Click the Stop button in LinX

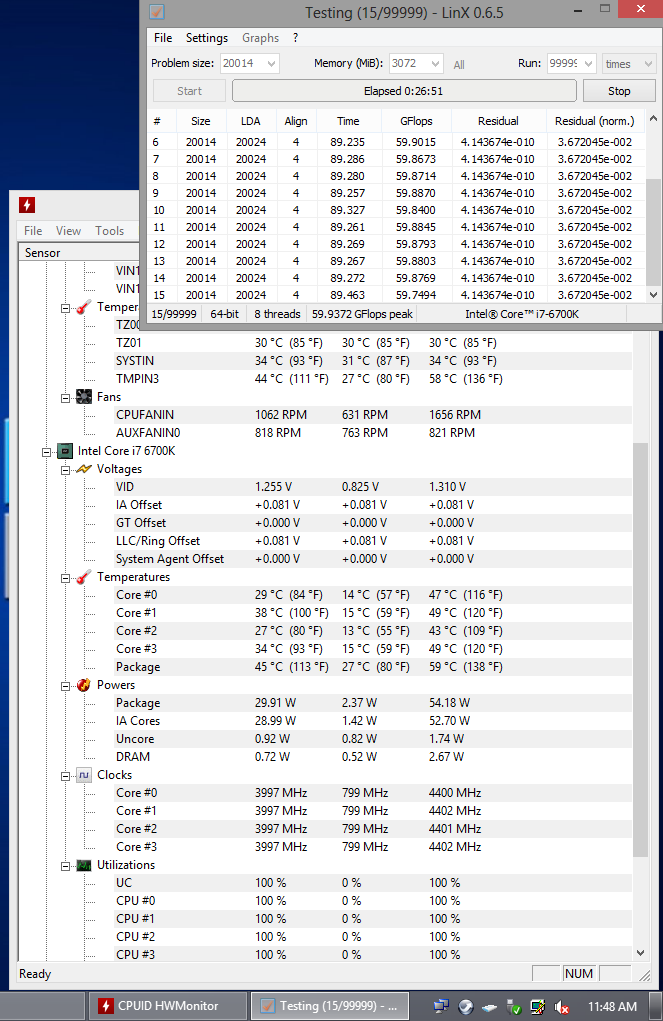pyautogui.click(x=619, y=91)
